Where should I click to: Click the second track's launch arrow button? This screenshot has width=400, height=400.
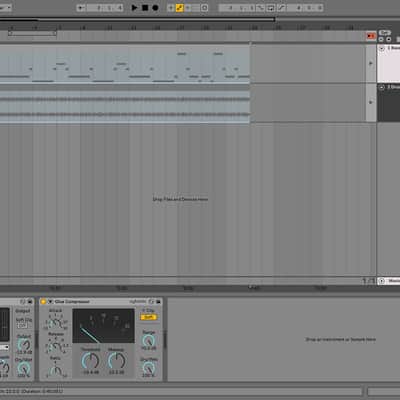point(371,102)
